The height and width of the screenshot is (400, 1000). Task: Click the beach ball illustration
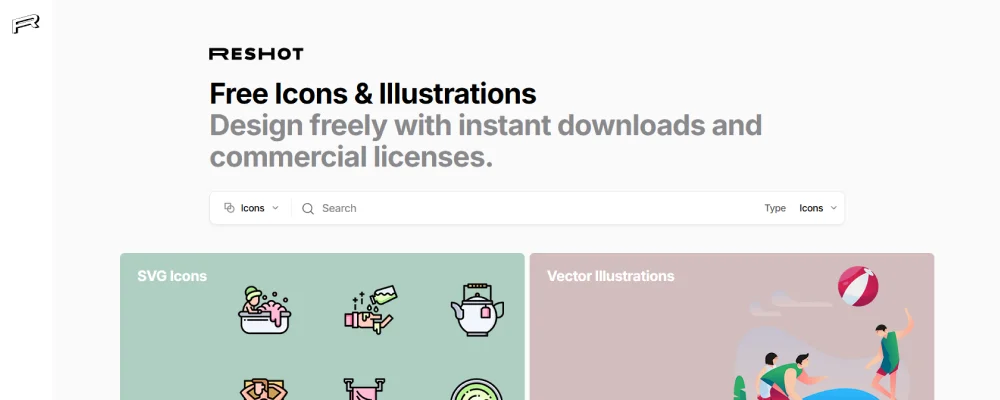pos(858,286)
